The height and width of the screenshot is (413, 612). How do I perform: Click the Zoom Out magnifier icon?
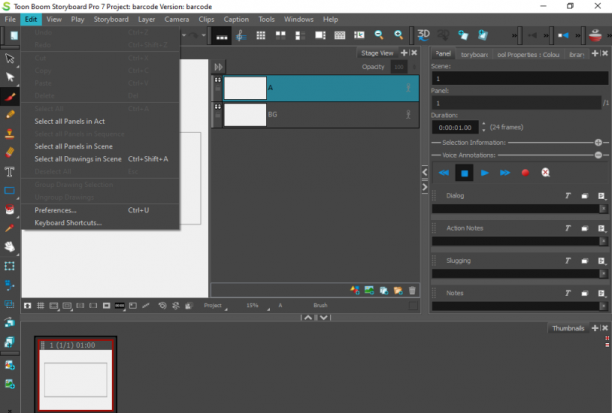pyautogui.click(x=379, y=35)
